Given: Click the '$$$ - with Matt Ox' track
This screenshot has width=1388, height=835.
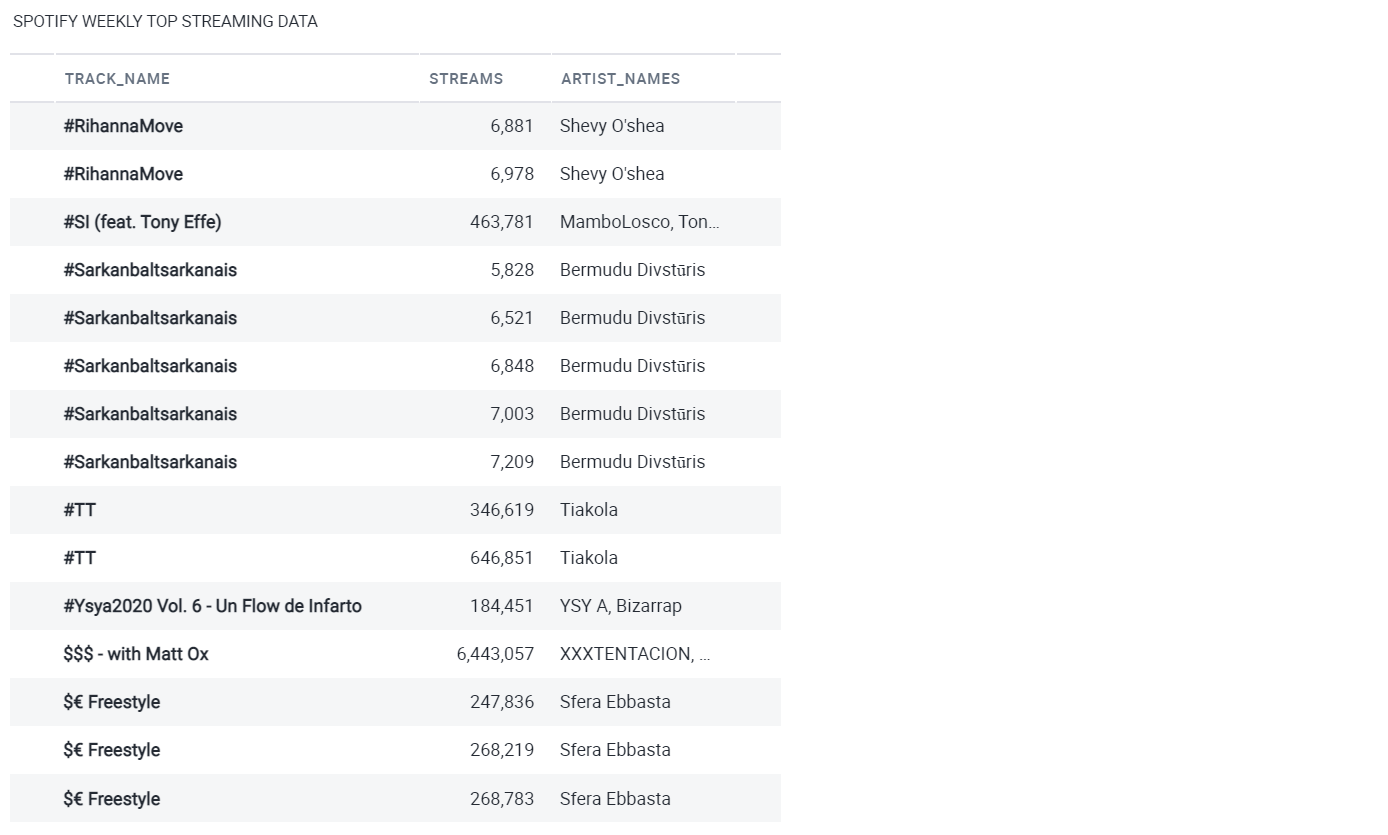Looking at the screenshot, I should pyautogui.click(x=136, y=654).
